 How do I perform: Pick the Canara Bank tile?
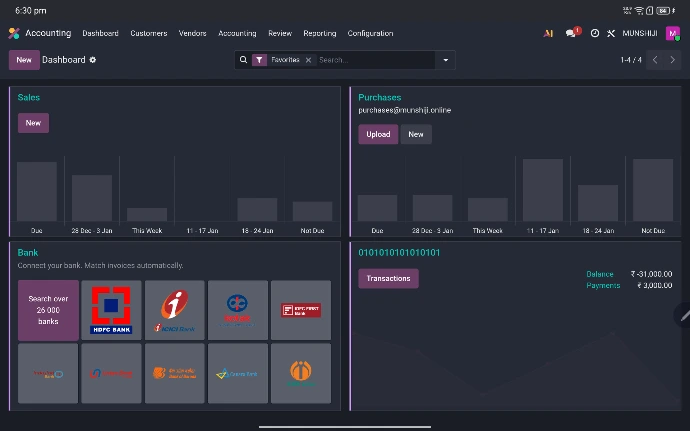pyautogui.click(x=237, y=373)
